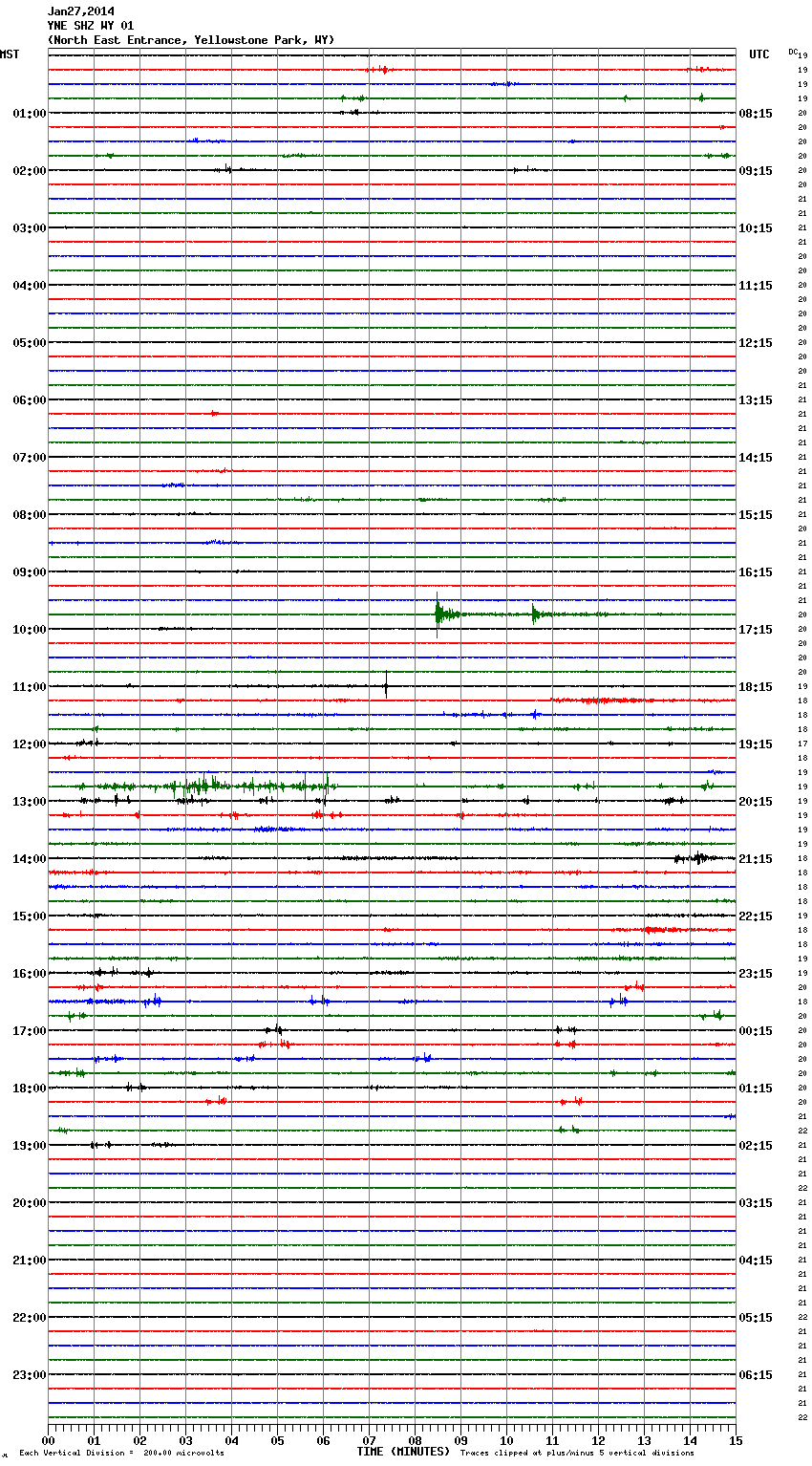
Task: Click the 16:15 UTC time label
Action: (756, 572)
